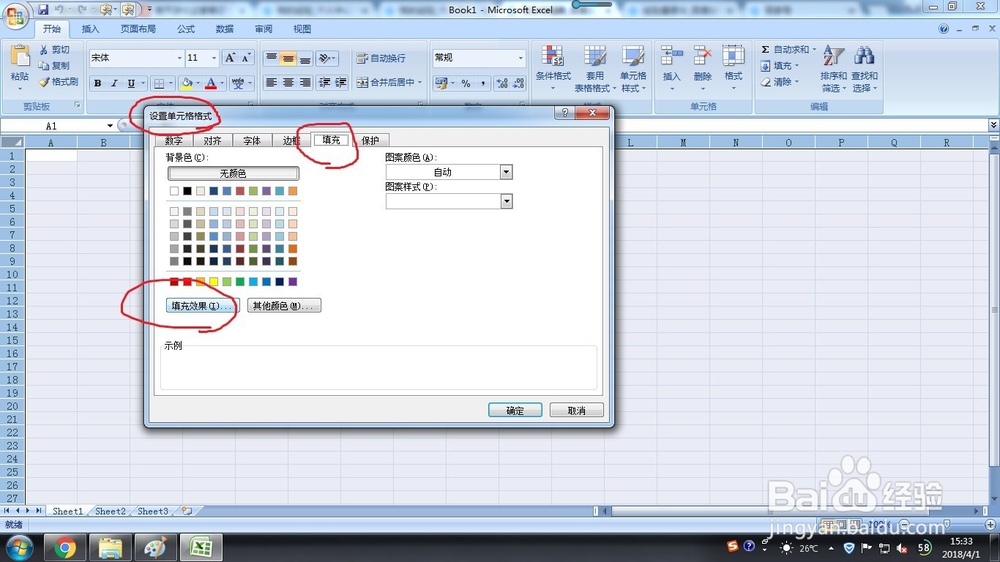Select the Sheet3 worksheet tab
The width and height of the screenshot is (1000, 562).
(x=152, y=511)
